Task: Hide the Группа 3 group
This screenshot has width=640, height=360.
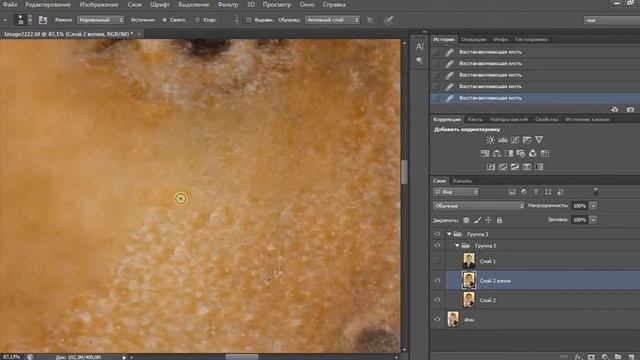Action: (437, 234)
